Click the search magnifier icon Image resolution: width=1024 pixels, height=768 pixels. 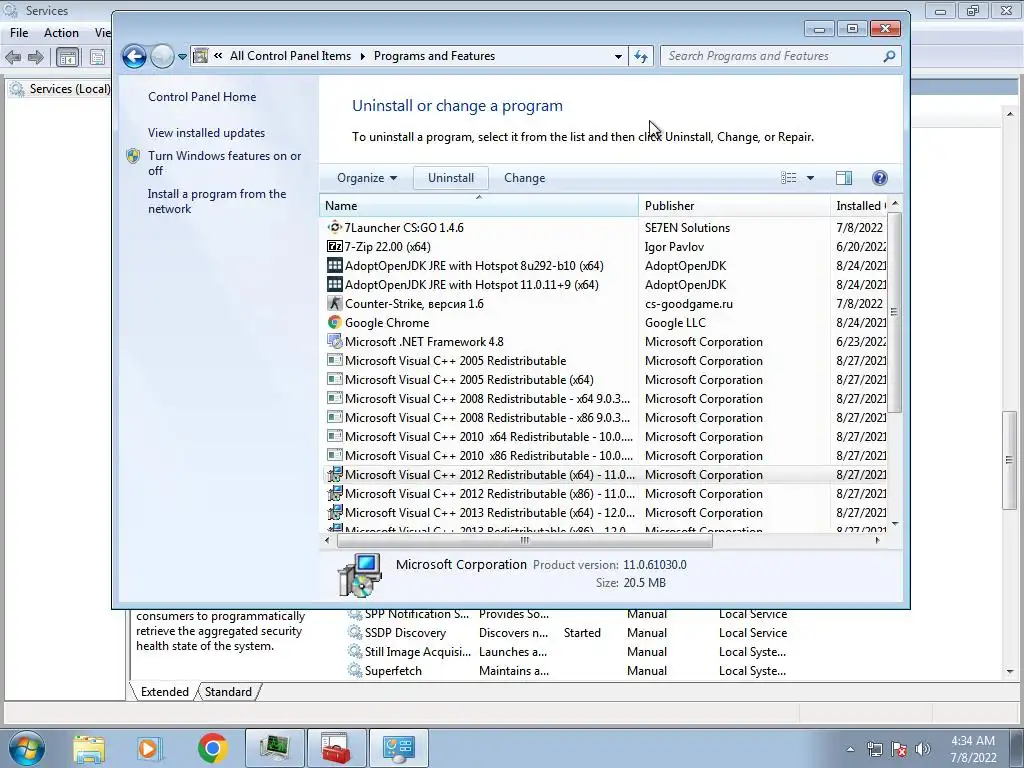(x=889, y=56)
